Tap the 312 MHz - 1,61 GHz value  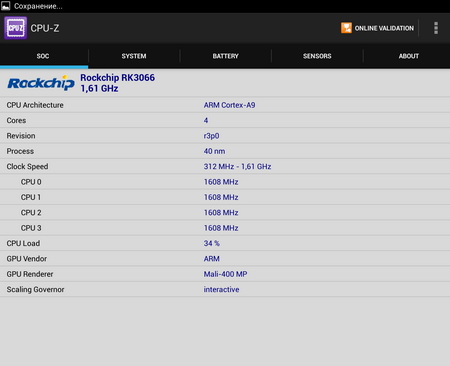(237, 166)
